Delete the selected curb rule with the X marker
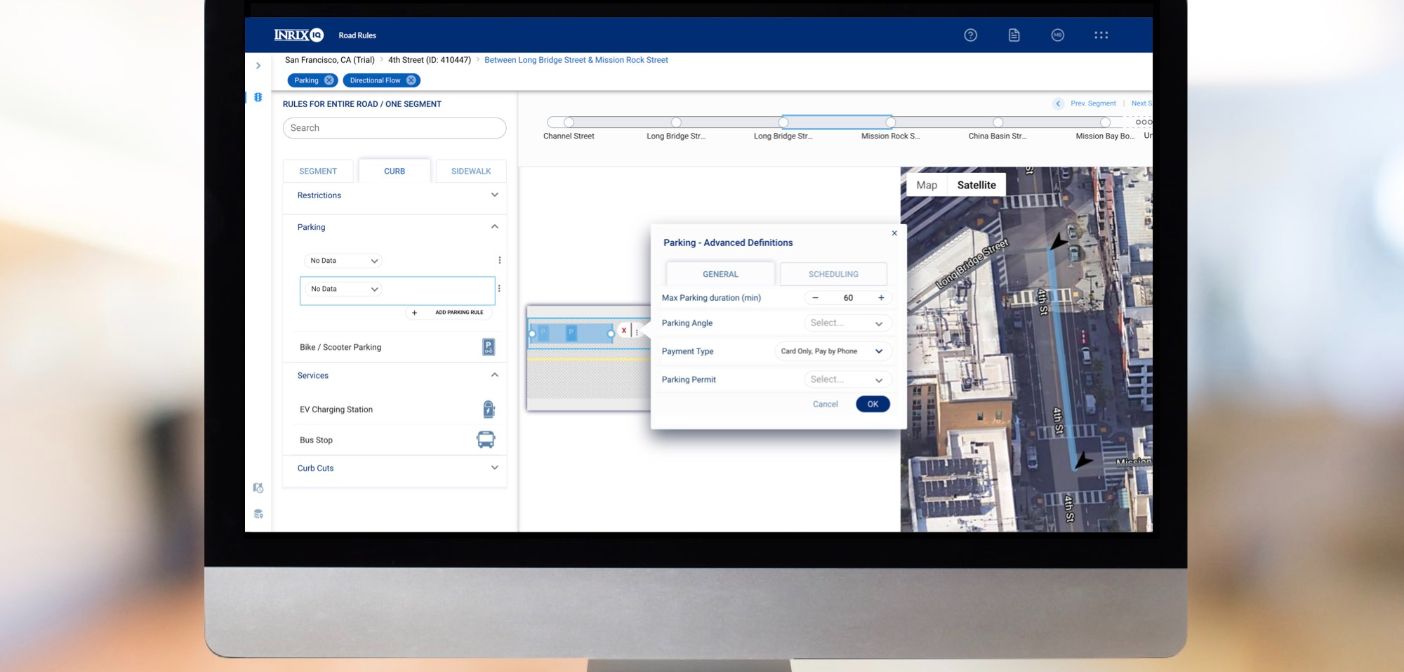 point(624,328)
